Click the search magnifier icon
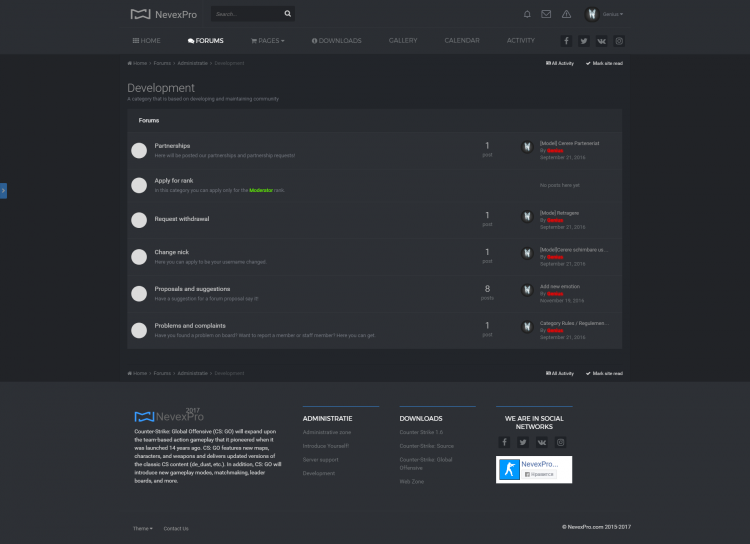 pyautogui.click(x=288, y=14)
